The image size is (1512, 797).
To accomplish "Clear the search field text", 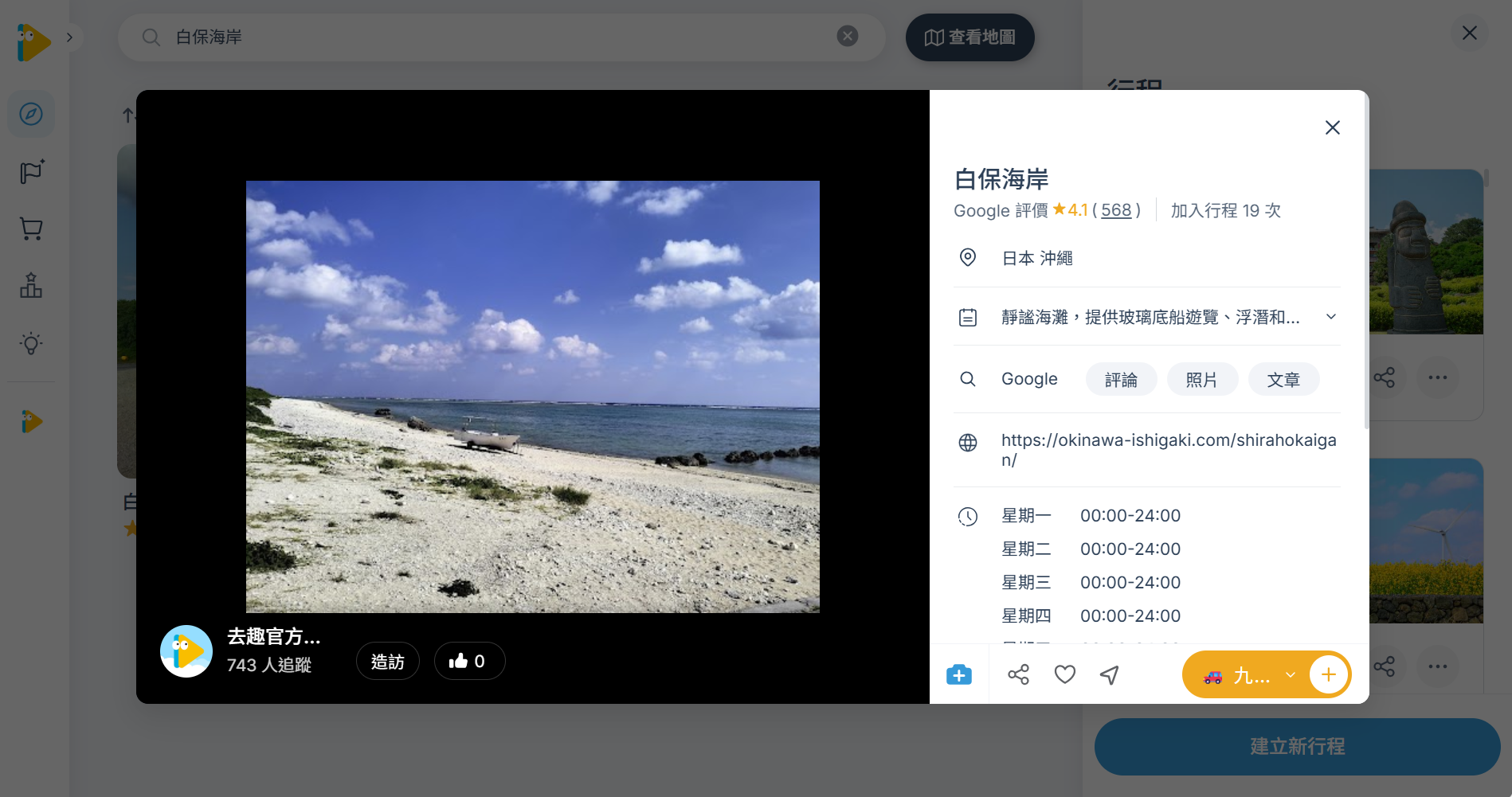I will click(848, 36).
